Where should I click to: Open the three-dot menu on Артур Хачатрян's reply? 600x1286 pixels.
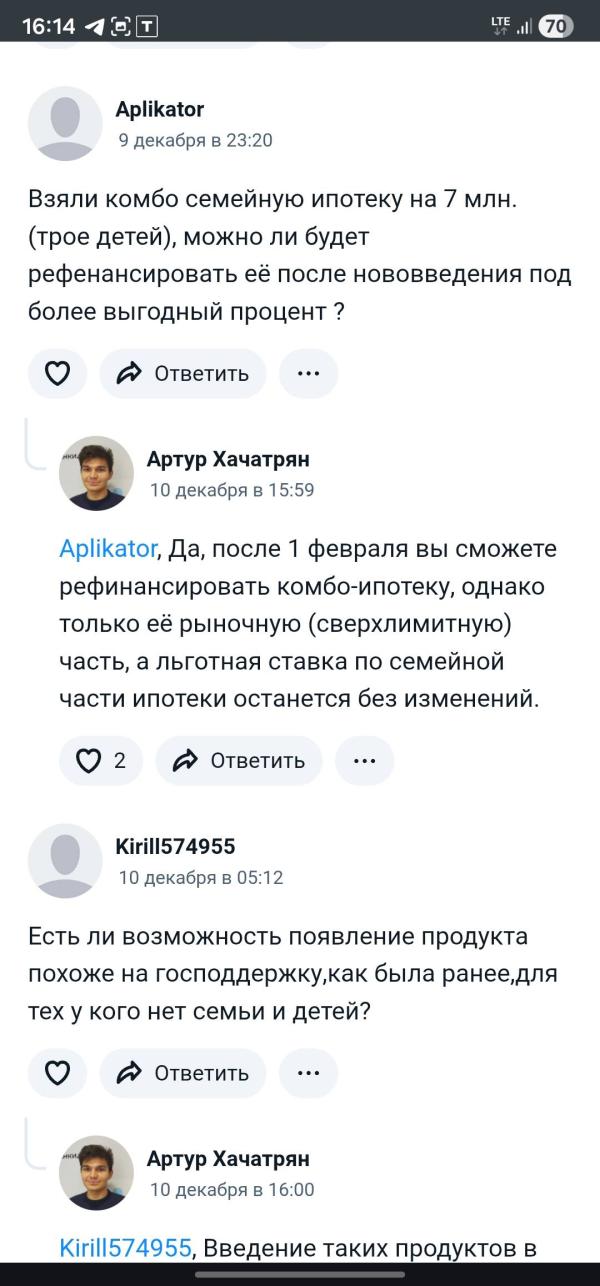pyautogui.click(x=365, y=760)
